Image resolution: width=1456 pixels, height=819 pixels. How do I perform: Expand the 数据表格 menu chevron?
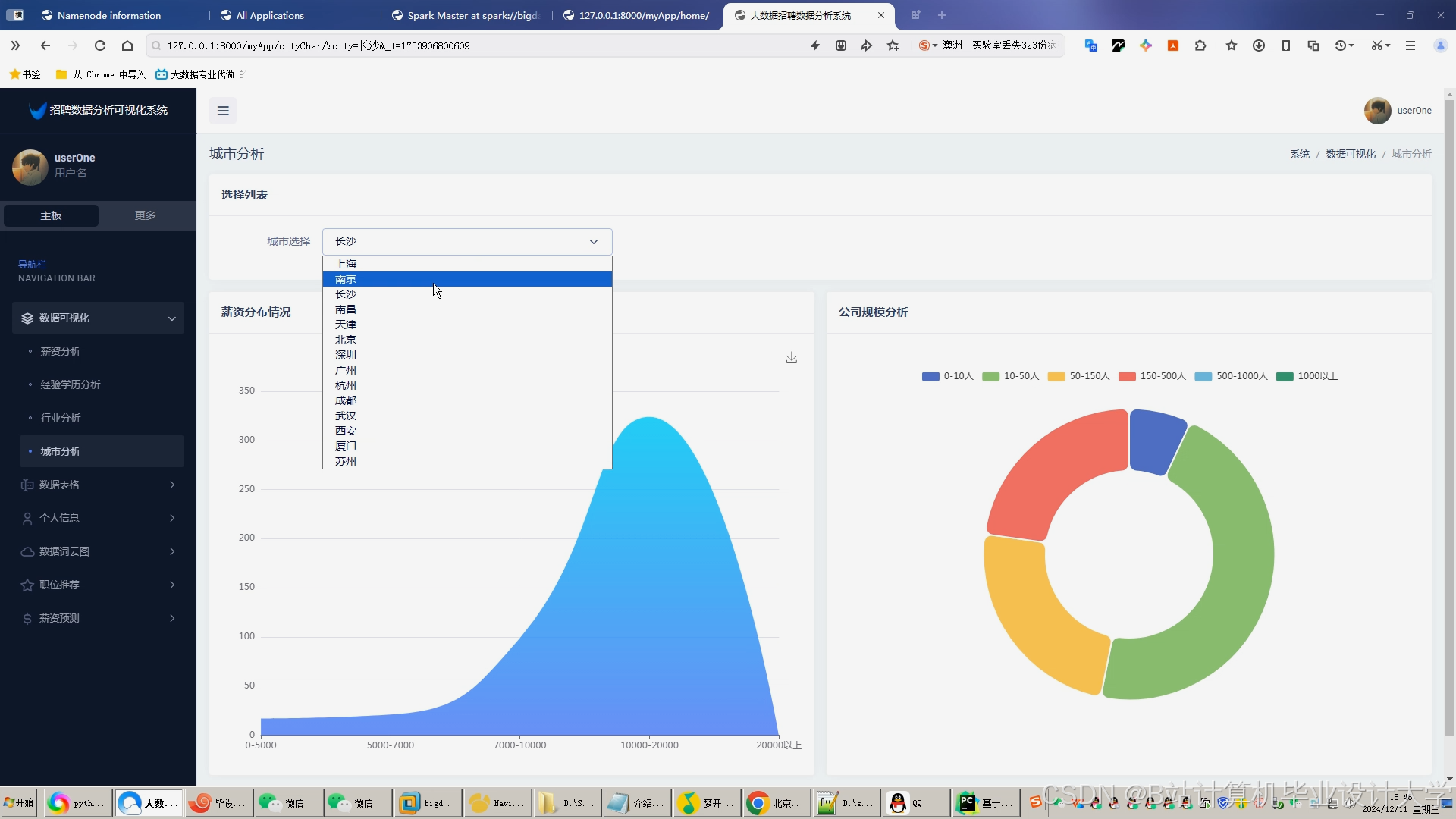pos(173,485)
